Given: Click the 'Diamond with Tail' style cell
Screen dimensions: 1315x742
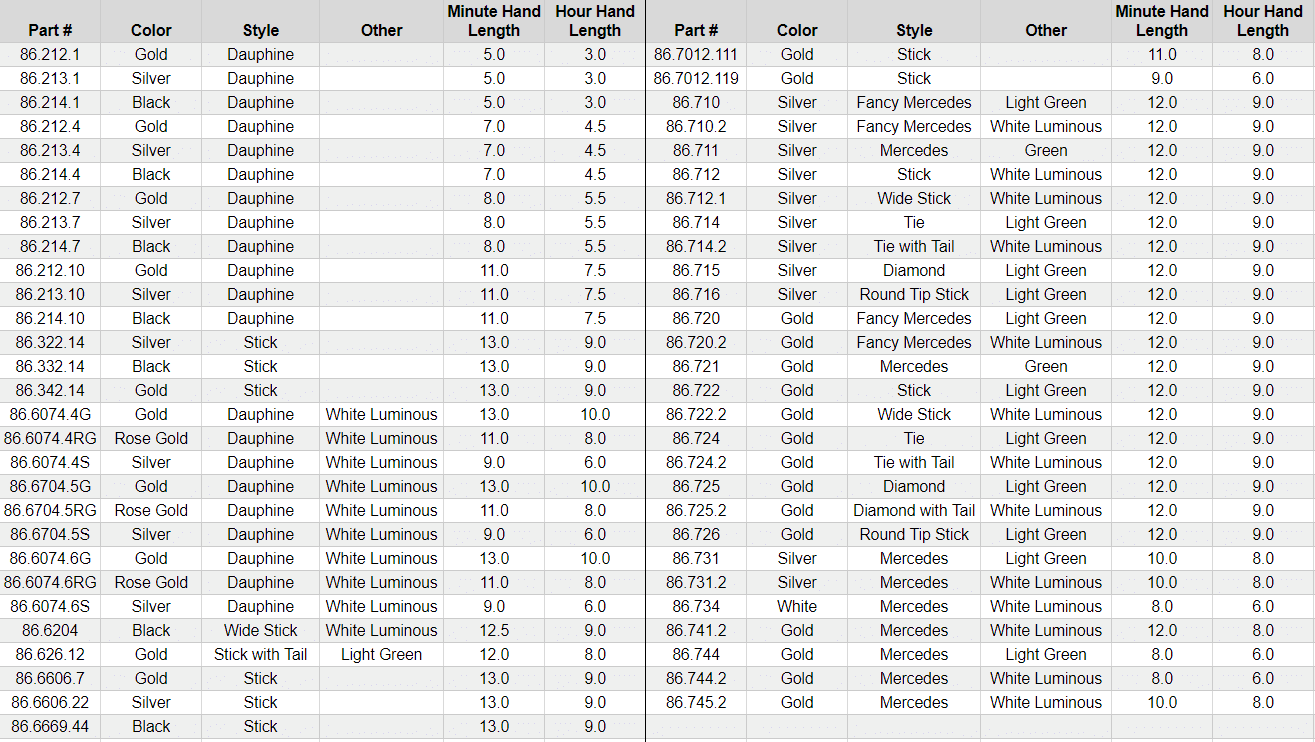Looking at the screenshot, I should [x=913, y=510].
